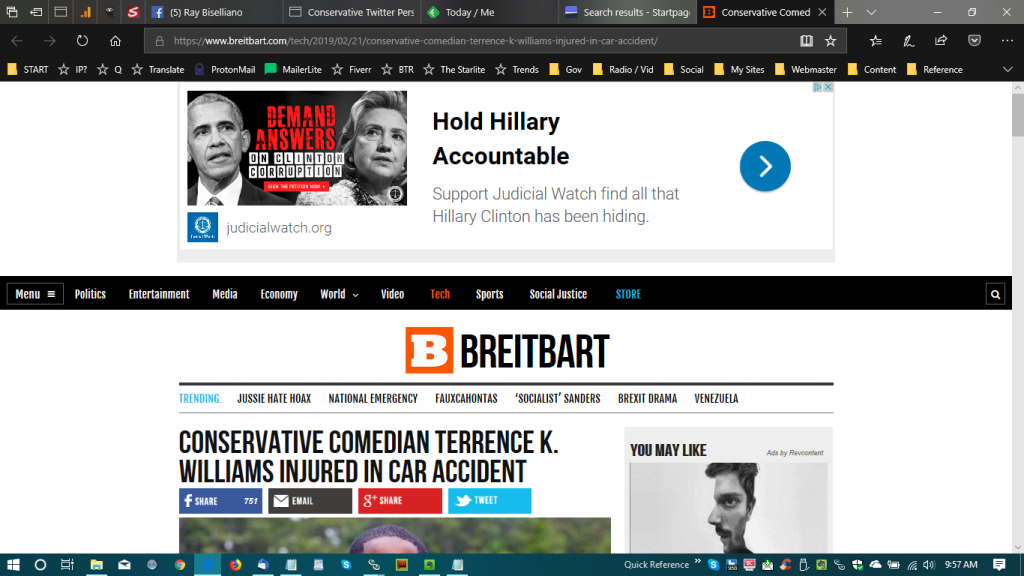This screenshot has height=576, width=1024.
Task: Open the Jussie Hate Hoax trending link
Action: click(274, 398)
